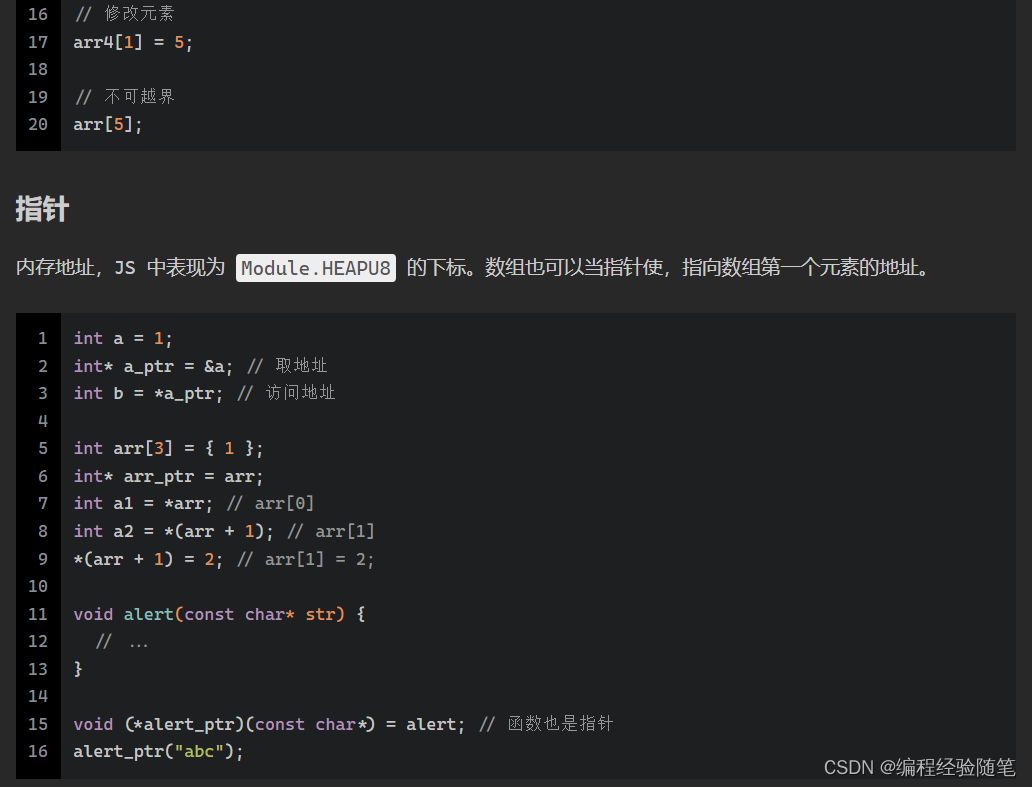Screen dimensions: 1032x787
Task: Click the line number 12 in pointer code block
Action: click(x=38, y=640)
